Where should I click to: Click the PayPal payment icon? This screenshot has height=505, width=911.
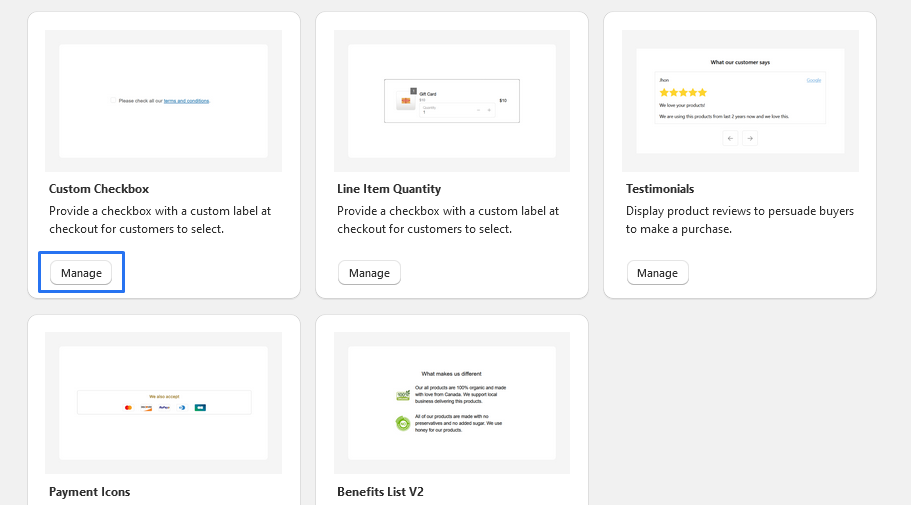pyautogui.click(x=164, y=407)
